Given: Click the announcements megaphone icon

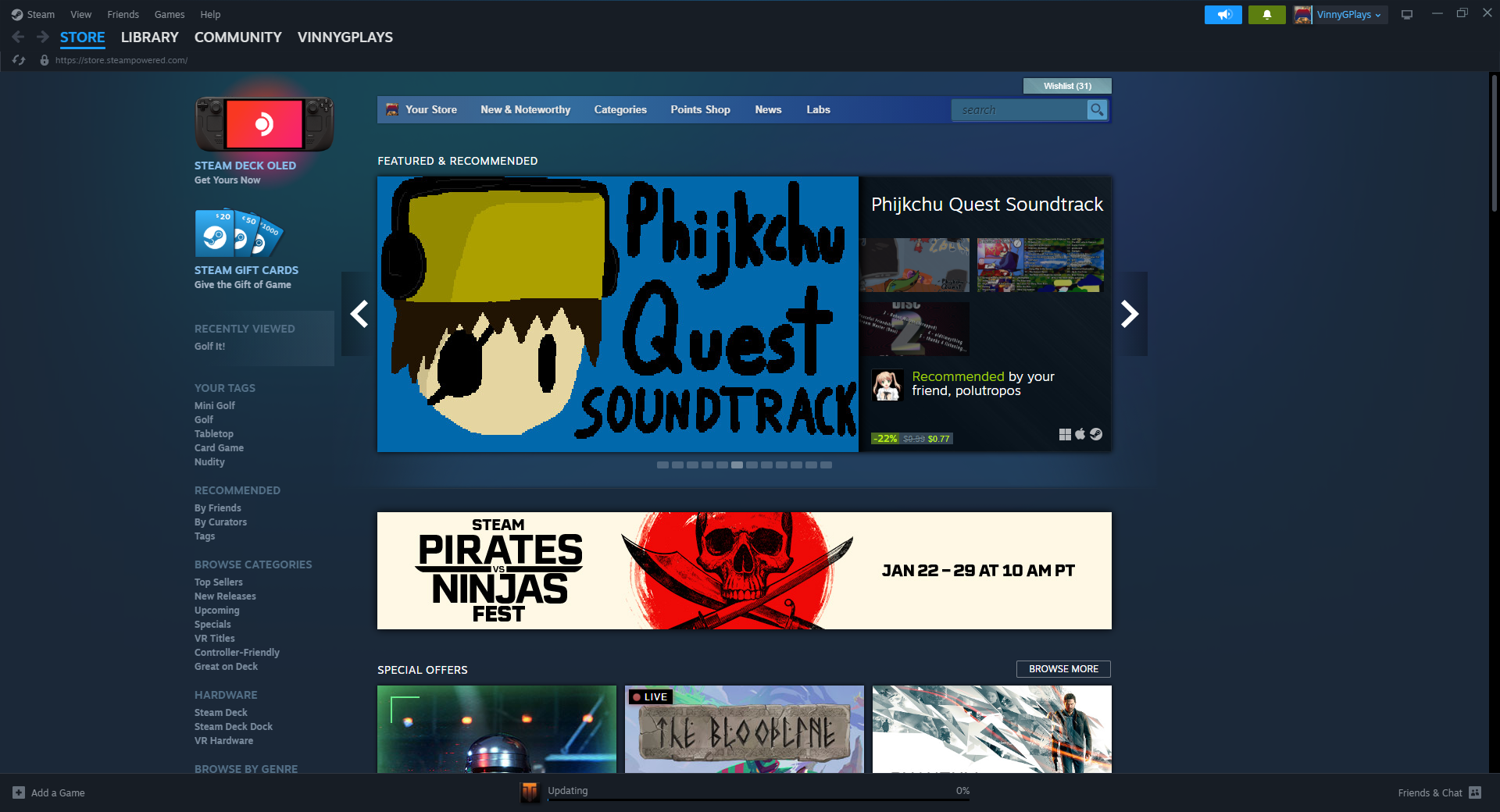Looking at the screenshot, I should [1223, 15].
